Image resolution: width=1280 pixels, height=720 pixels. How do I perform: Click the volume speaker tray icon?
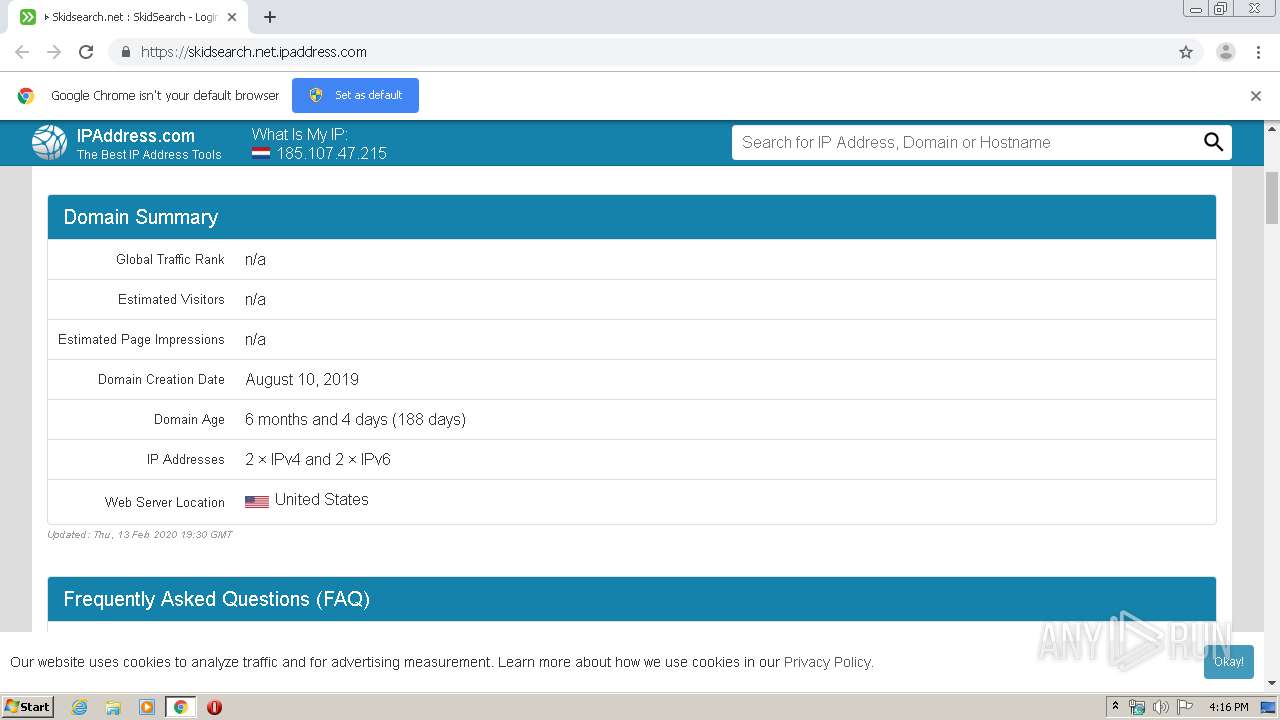pos(1161,707)
